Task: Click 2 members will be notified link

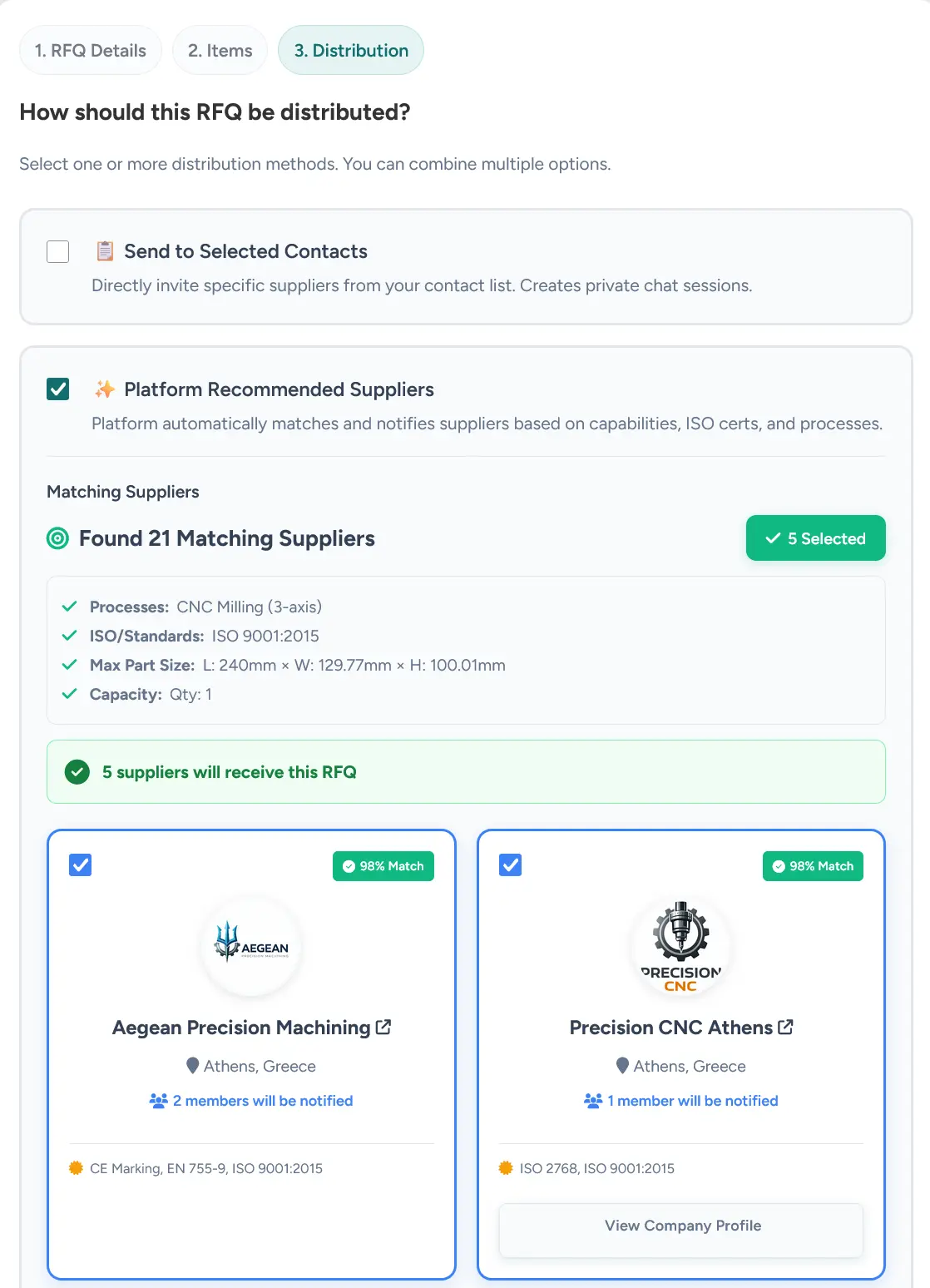Action: click(263, 1101)
